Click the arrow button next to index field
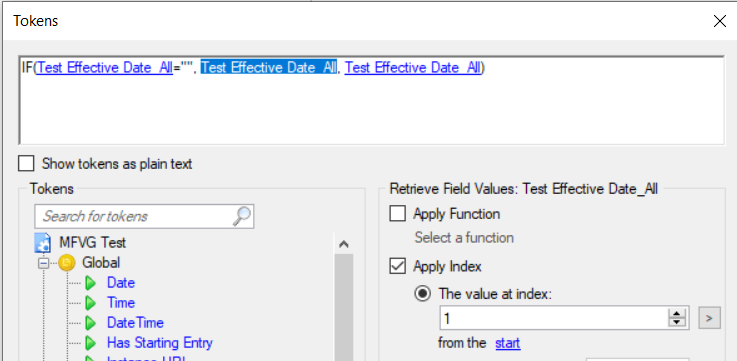Viewport: 737px width, 361px height. click(x=709, y=319)
